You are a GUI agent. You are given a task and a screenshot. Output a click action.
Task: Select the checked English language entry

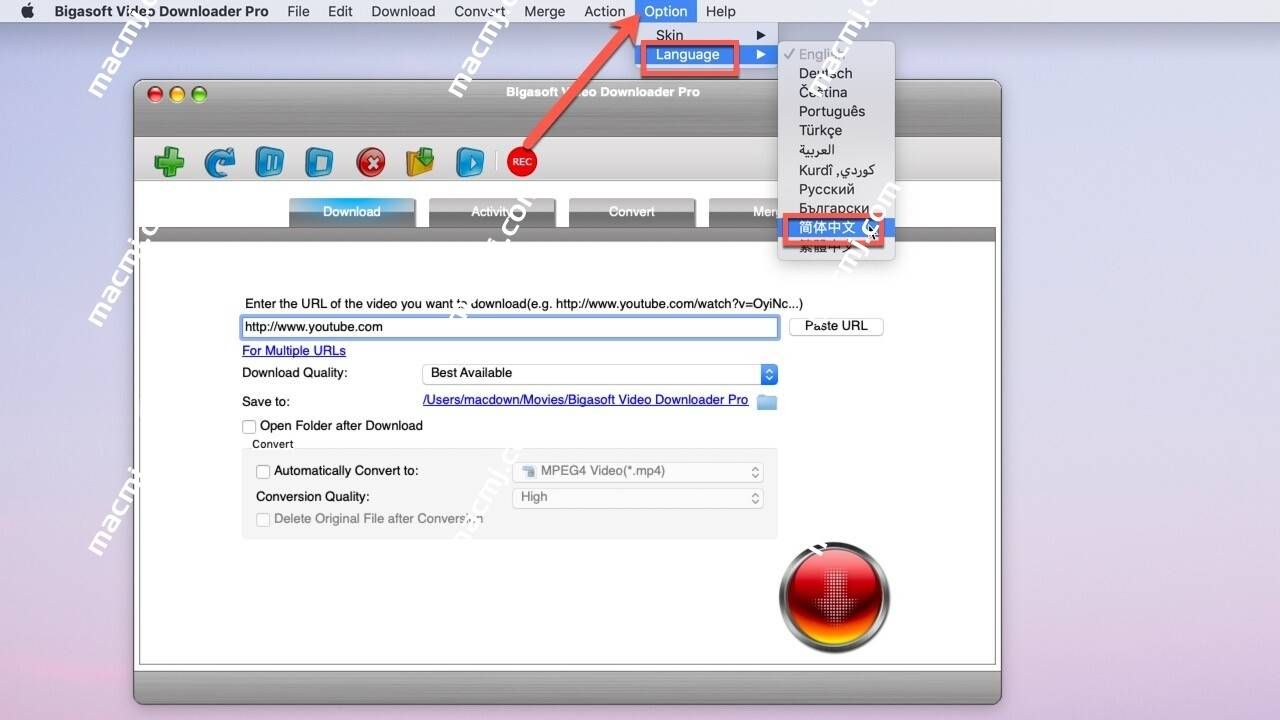(836, 54)
